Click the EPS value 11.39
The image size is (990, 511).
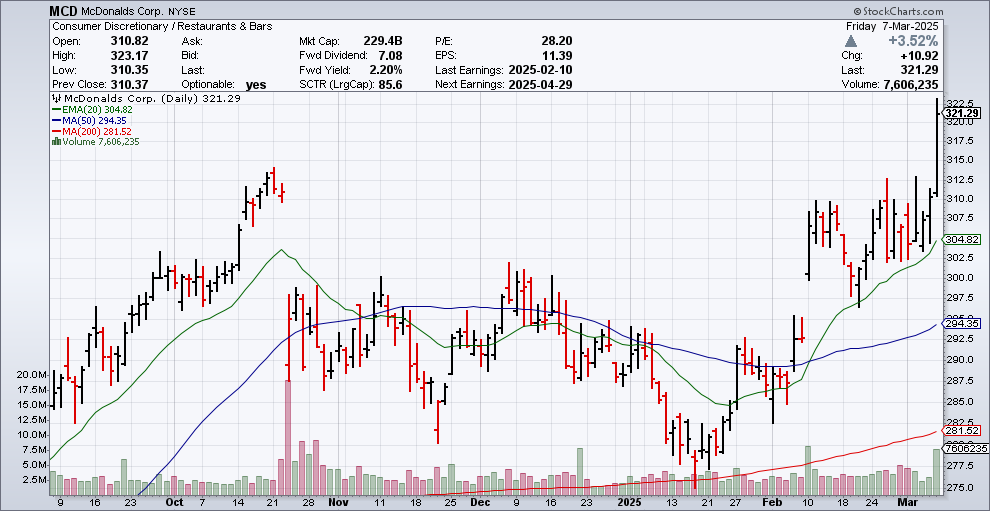[x=556, y=56]
